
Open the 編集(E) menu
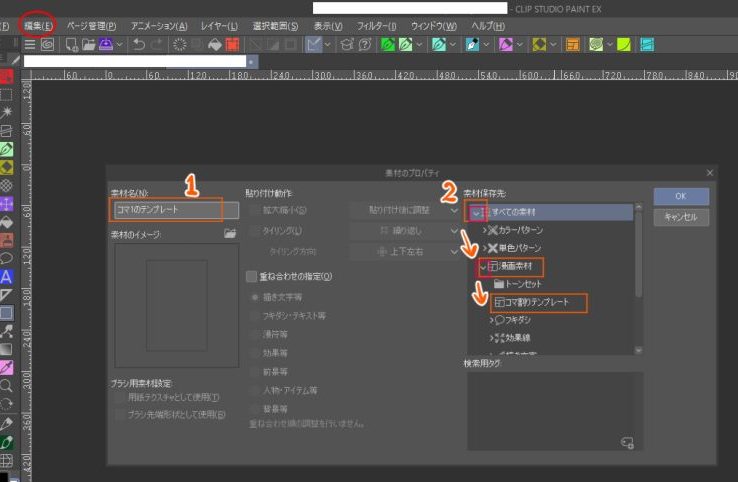pos(39,26)
